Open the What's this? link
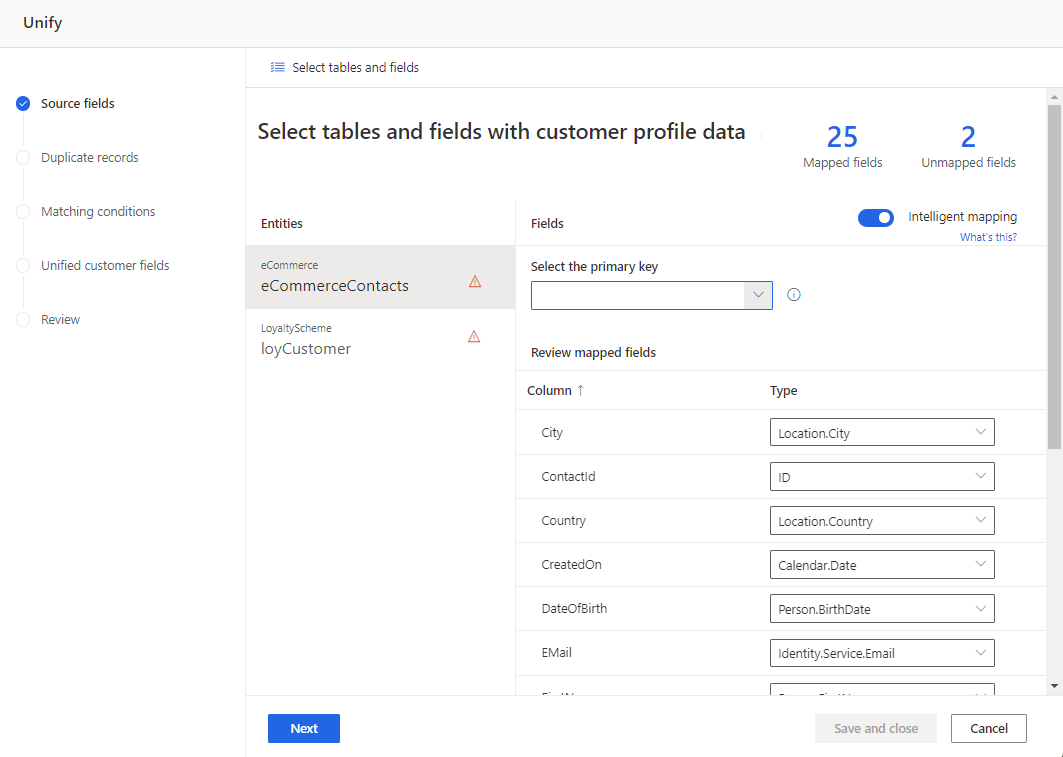This screenshot has height=757, width=1063. point(988,237)
